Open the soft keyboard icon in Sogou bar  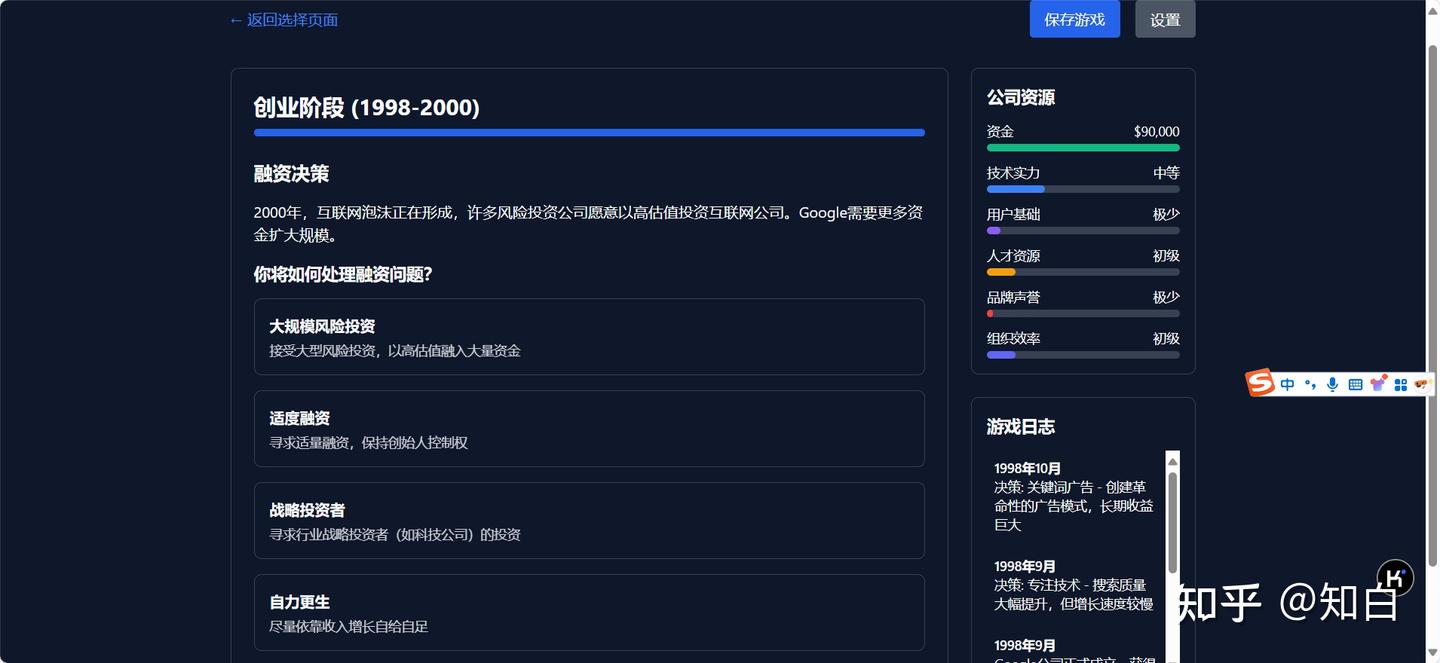1355,384
